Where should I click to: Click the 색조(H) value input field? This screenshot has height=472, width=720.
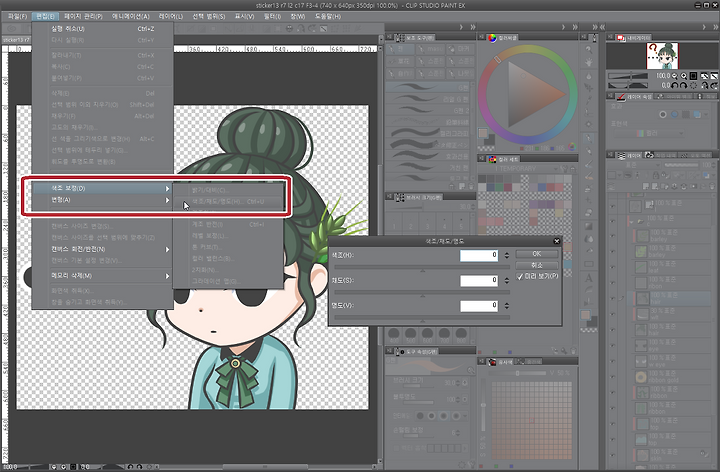[x=479, y=255]
